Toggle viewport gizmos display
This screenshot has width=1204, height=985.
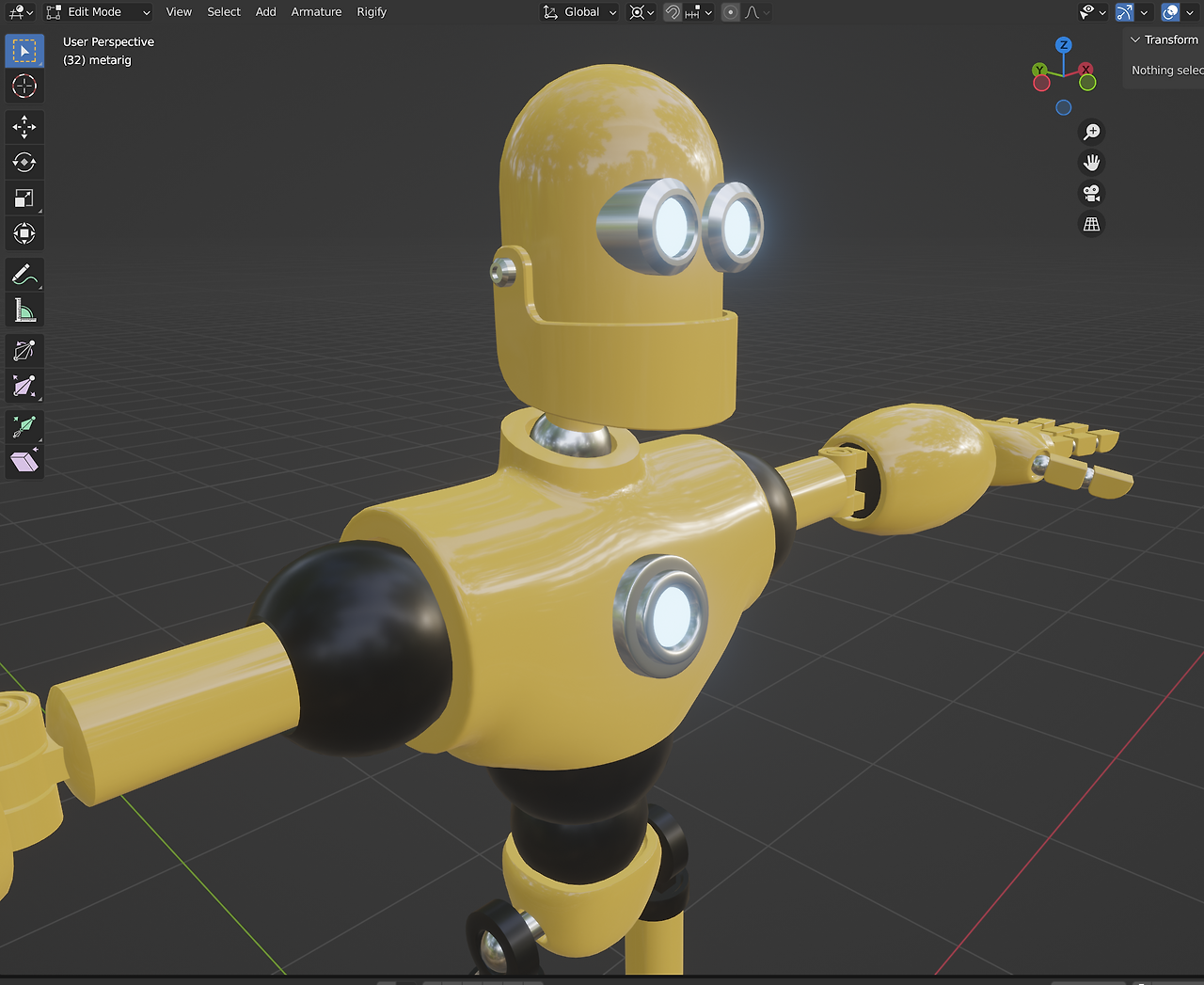pyautogui.click(x=1124, y=12)
